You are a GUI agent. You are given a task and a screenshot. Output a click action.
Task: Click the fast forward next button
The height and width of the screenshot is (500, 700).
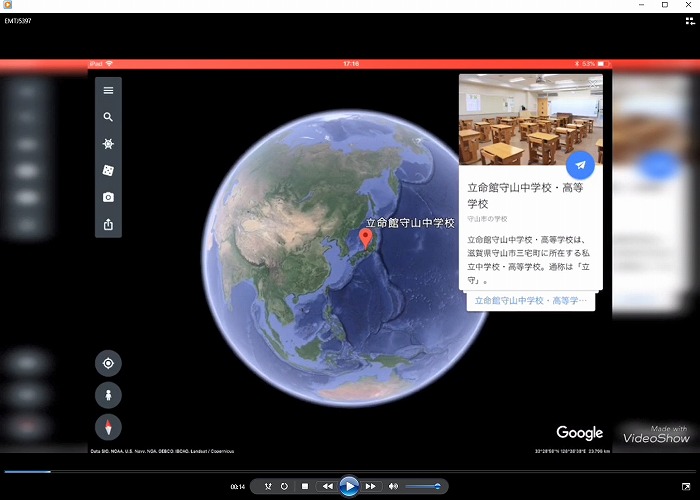coord(371,486)
